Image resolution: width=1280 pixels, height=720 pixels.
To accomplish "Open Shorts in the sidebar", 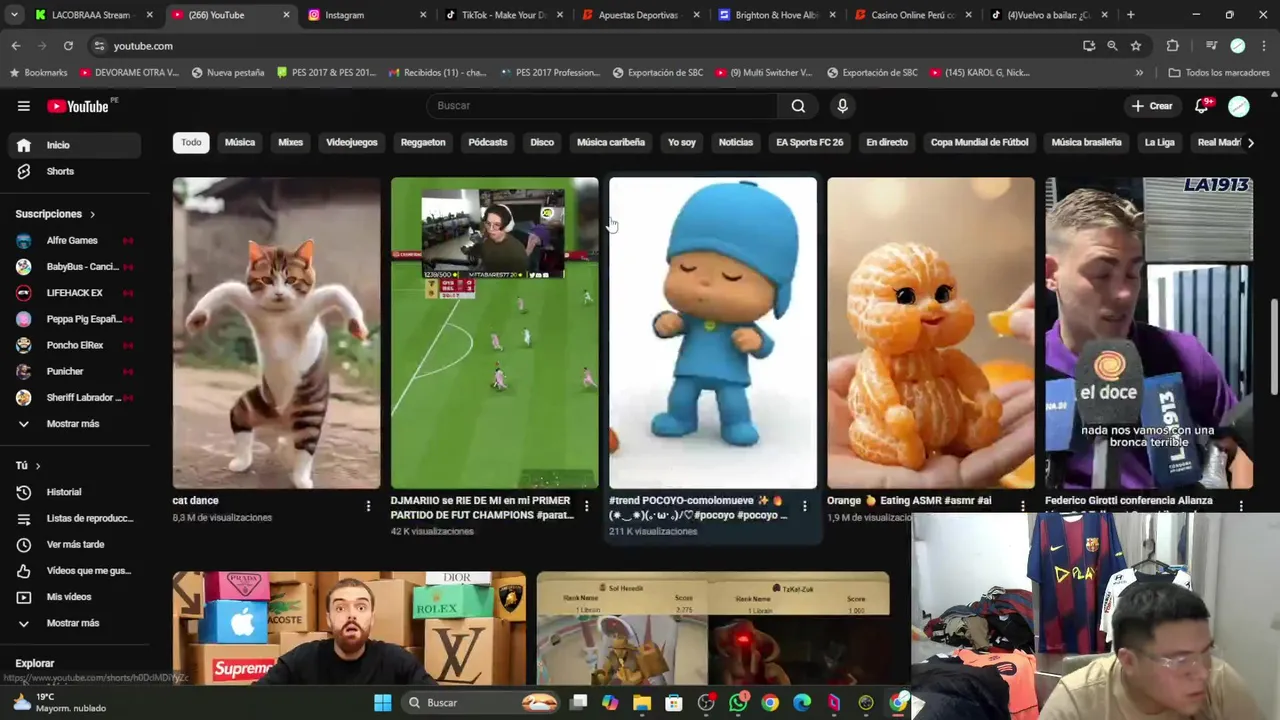I will (x=76, y=171).
